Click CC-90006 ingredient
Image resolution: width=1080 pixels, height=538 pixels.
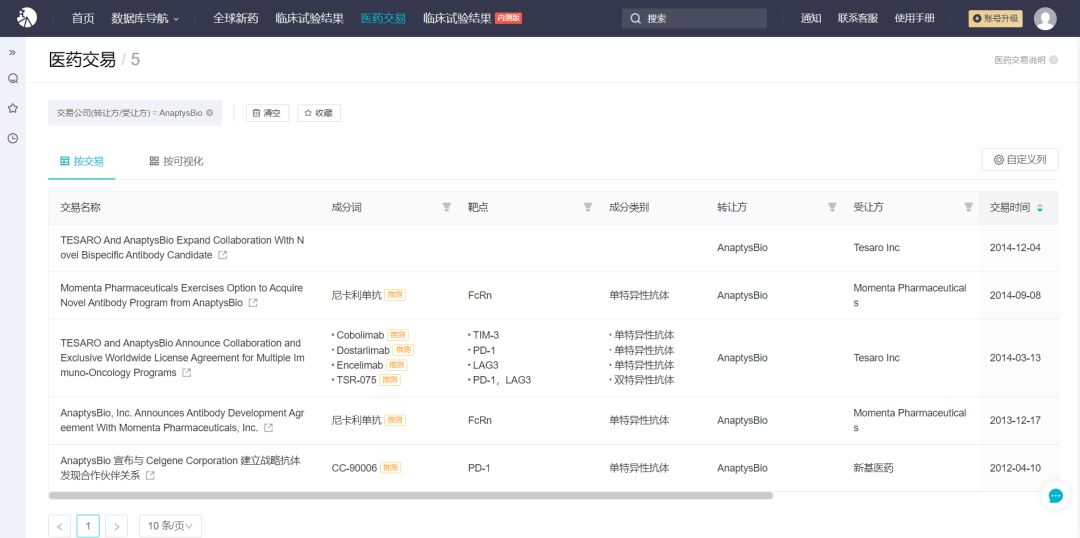(354, 468)
